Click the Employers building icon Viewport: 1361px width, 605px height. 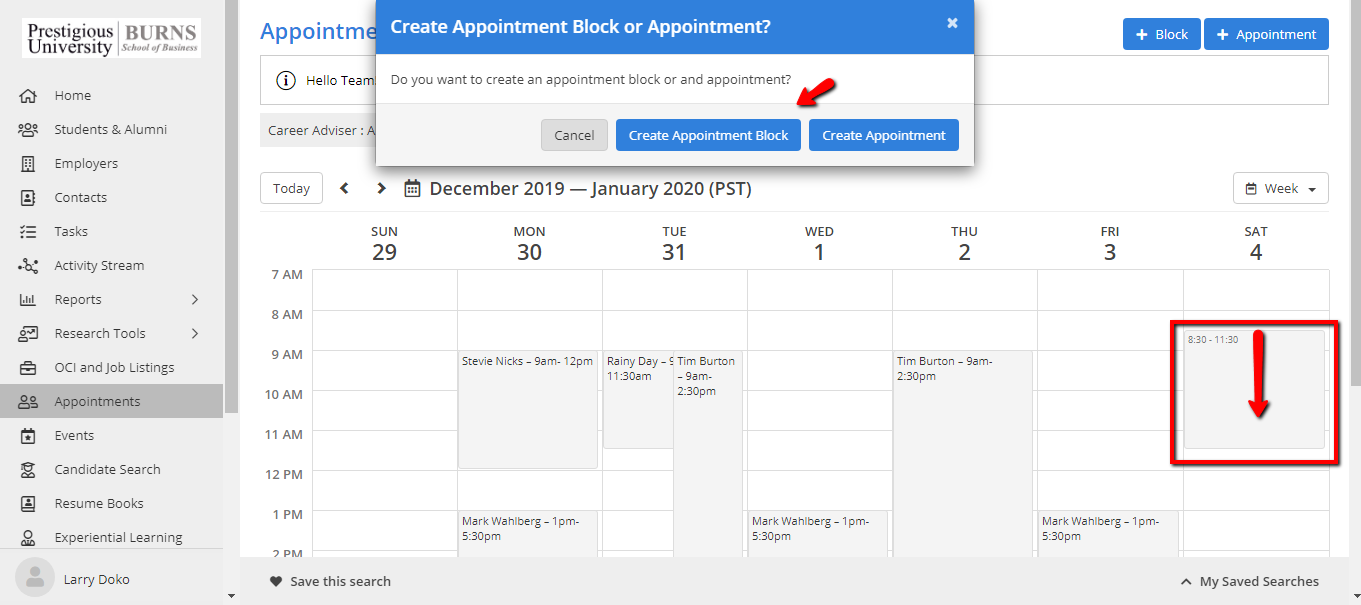28,164
